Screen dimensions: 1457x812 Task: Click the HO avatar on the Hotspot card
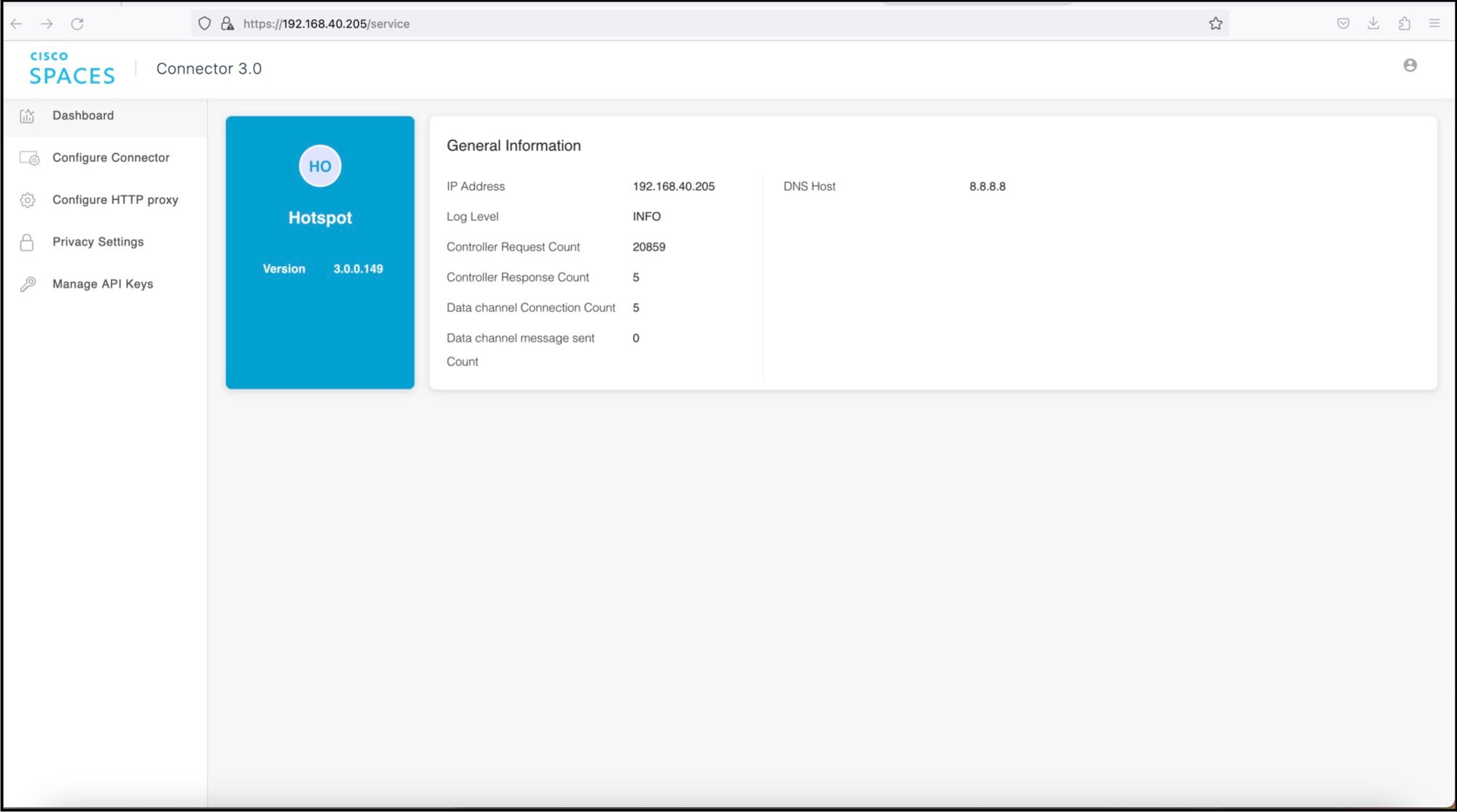319,165
